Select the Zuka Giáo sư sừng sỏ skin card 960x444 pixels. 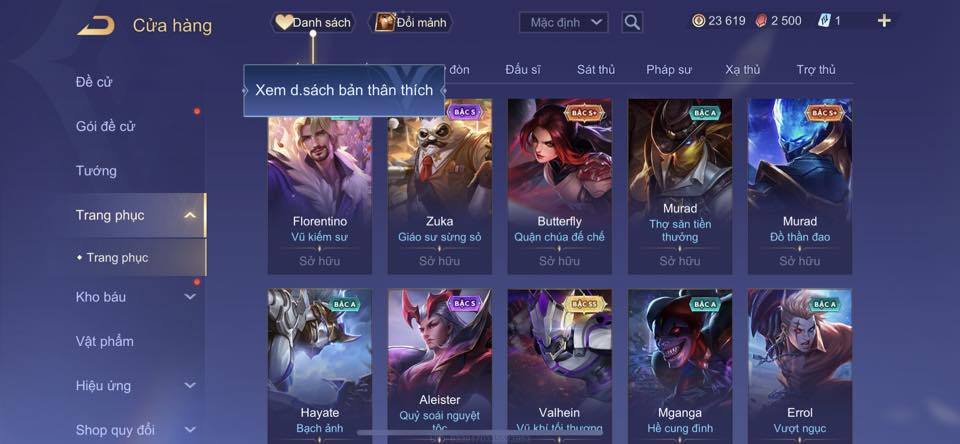440,186
